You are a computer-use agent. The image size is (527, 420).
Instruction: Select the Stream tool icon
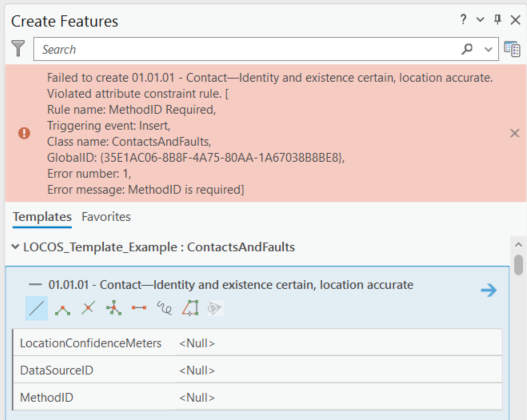tap(215, 308)
